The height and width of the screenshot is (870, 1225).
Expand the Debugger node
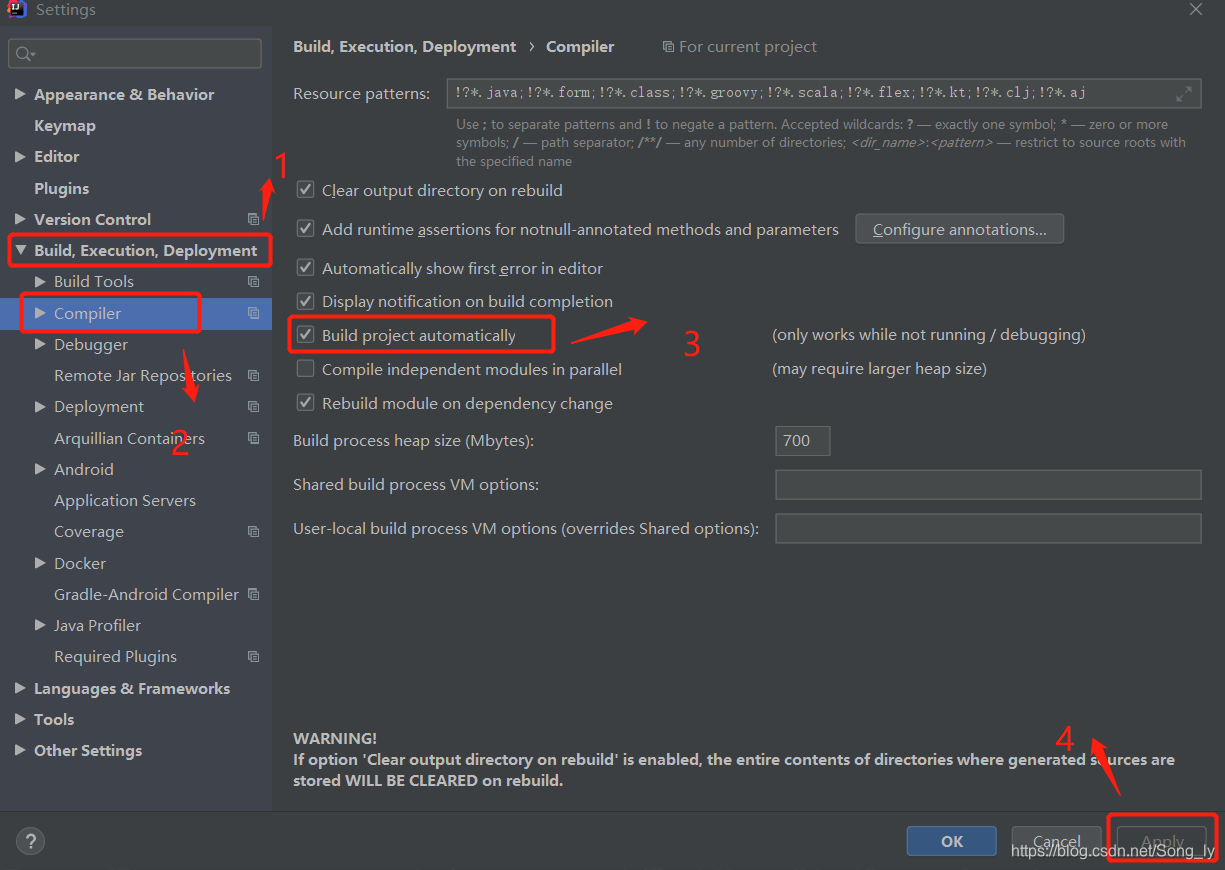40,344
